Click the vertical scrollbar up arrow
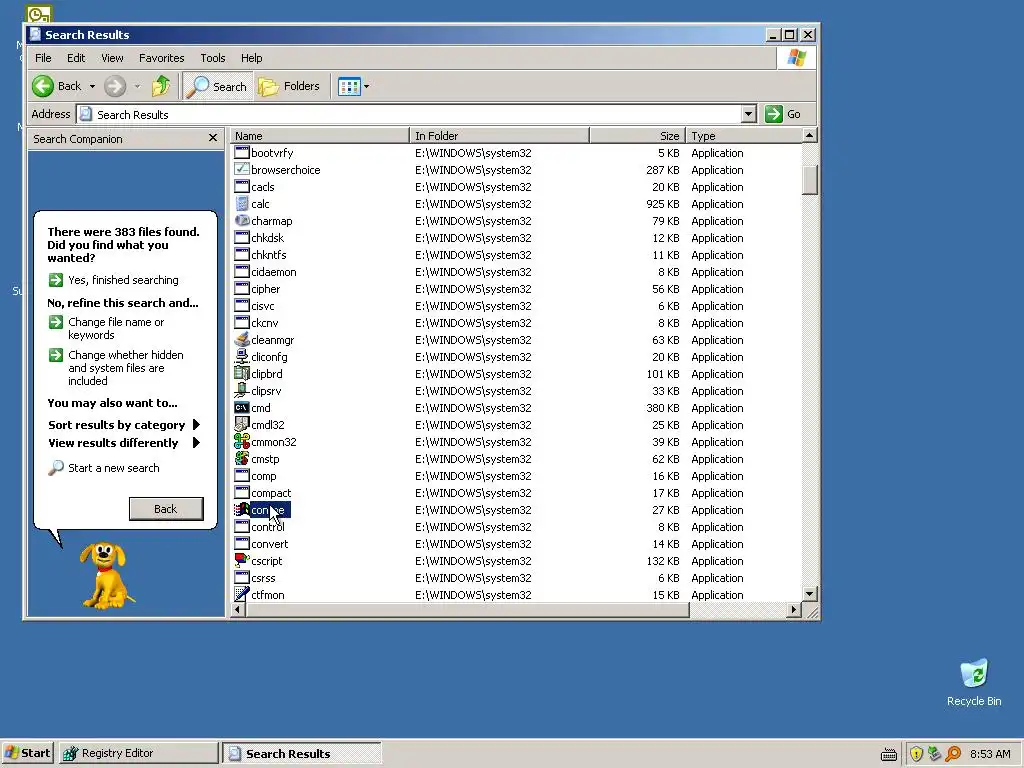The width and height of the screenshot is (1024, 768). coord(810,136)
